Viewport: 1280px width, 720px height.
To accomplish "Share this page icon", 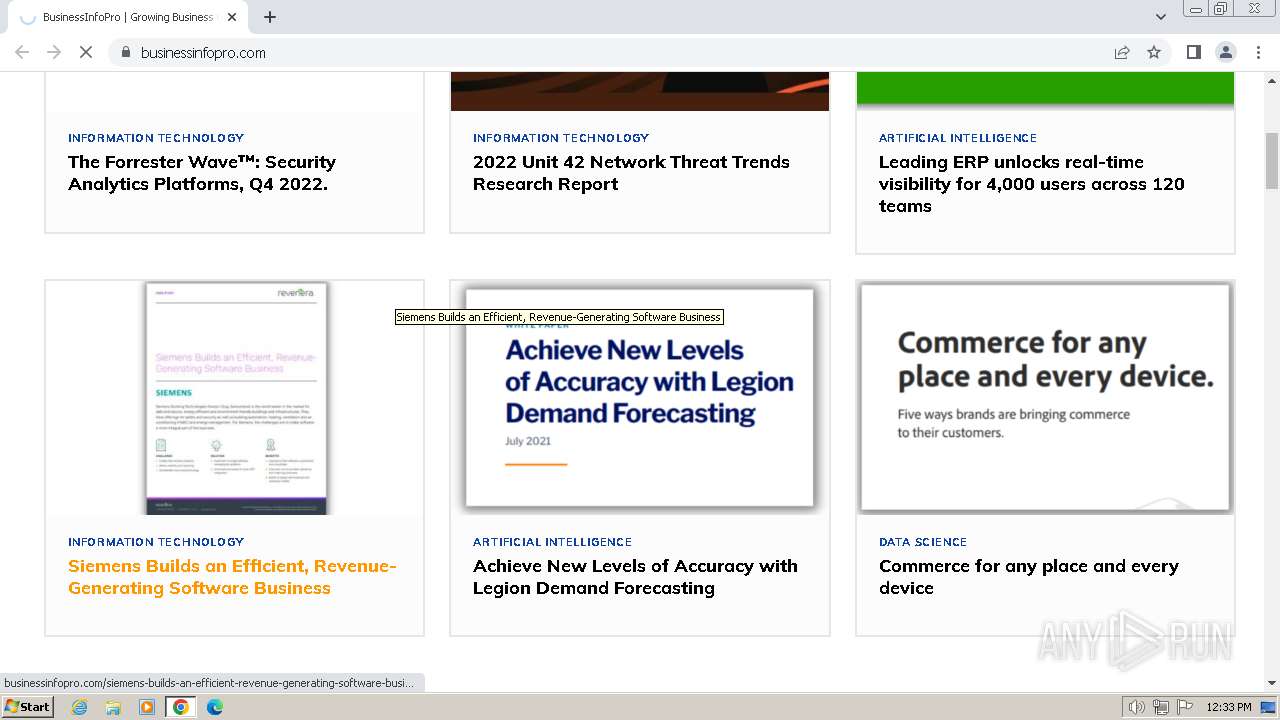I will tap(1122, 52).
